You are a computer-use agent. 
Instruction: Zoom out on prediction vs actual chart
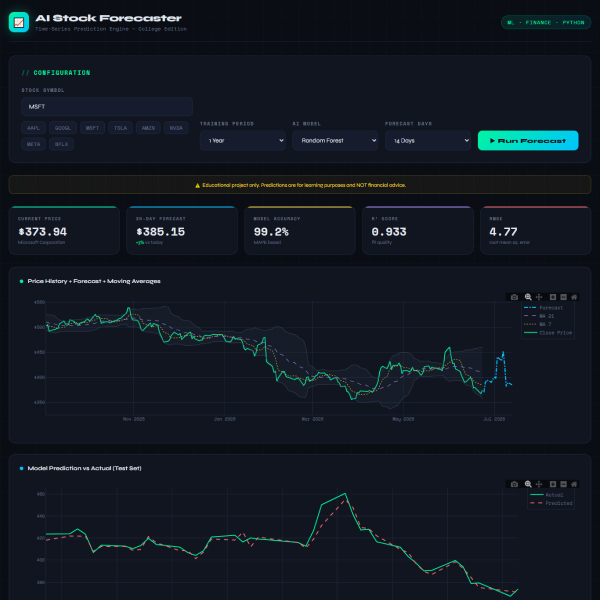coord(563,484)
